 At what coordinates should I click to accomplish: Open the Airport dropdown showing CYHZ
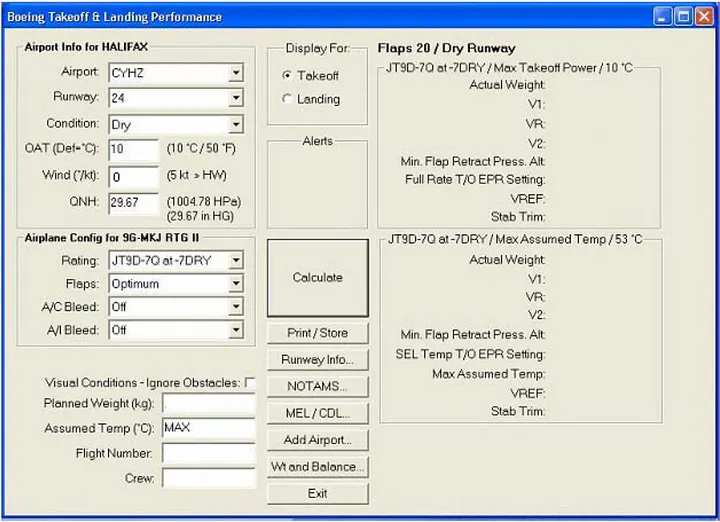coord(176,73)
